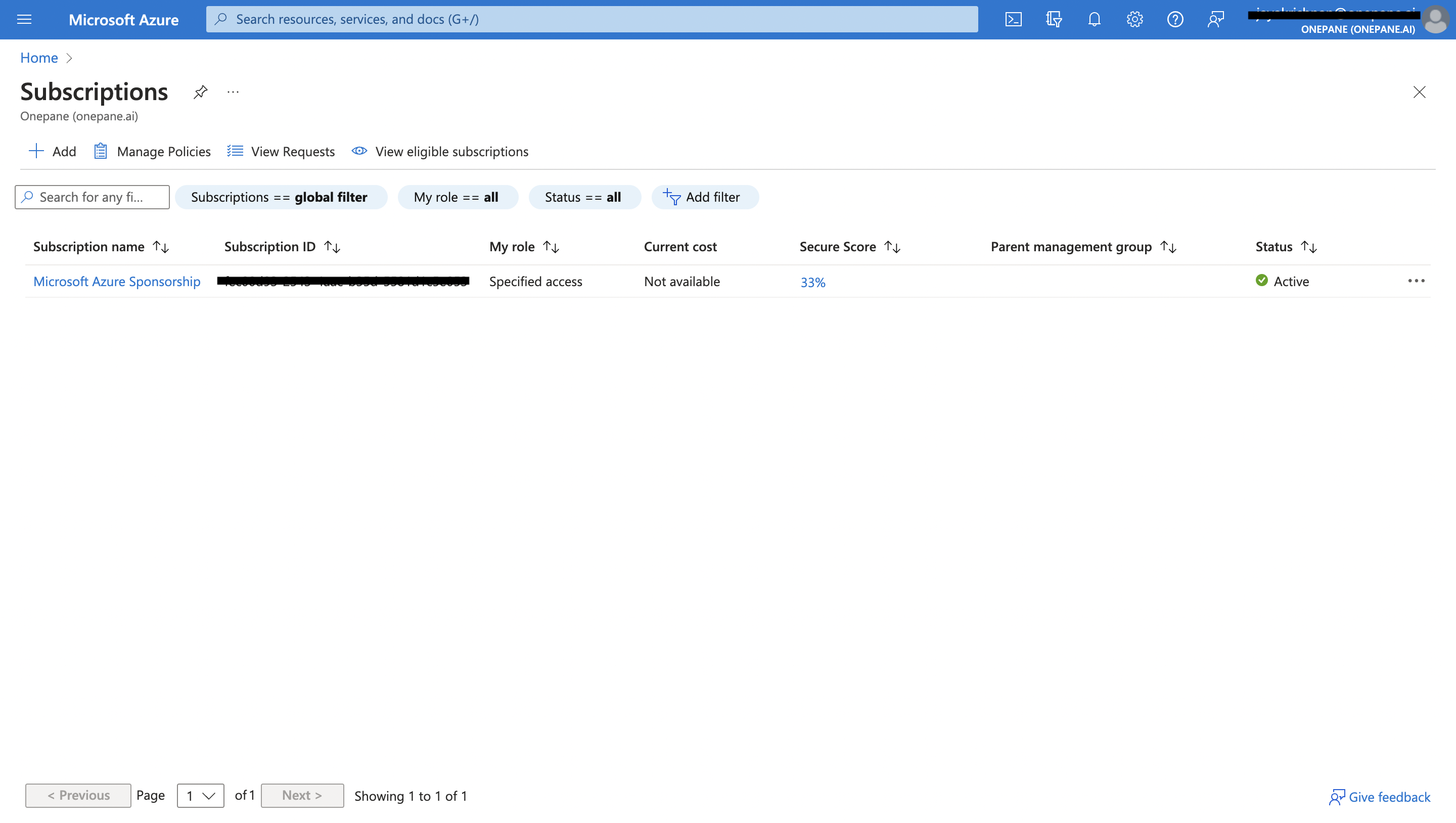Close the Subscriptions blade
1456x823 pixels.
coord(1419,92)
